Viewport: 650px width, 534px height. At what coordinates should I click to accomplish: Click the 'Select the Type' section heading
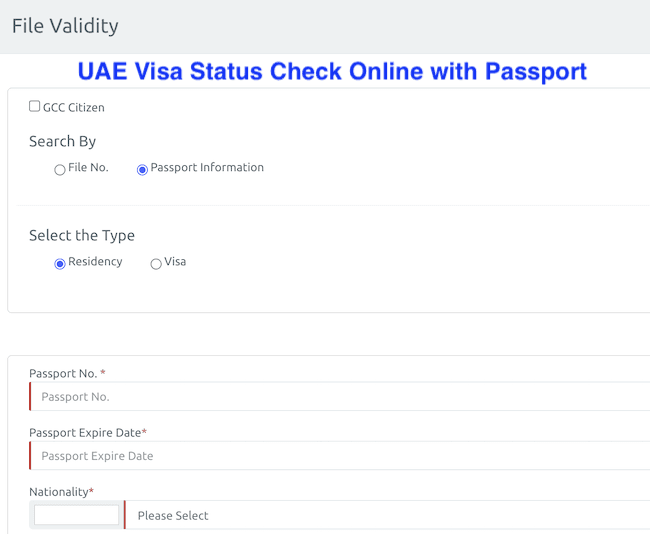coord(82,235)
